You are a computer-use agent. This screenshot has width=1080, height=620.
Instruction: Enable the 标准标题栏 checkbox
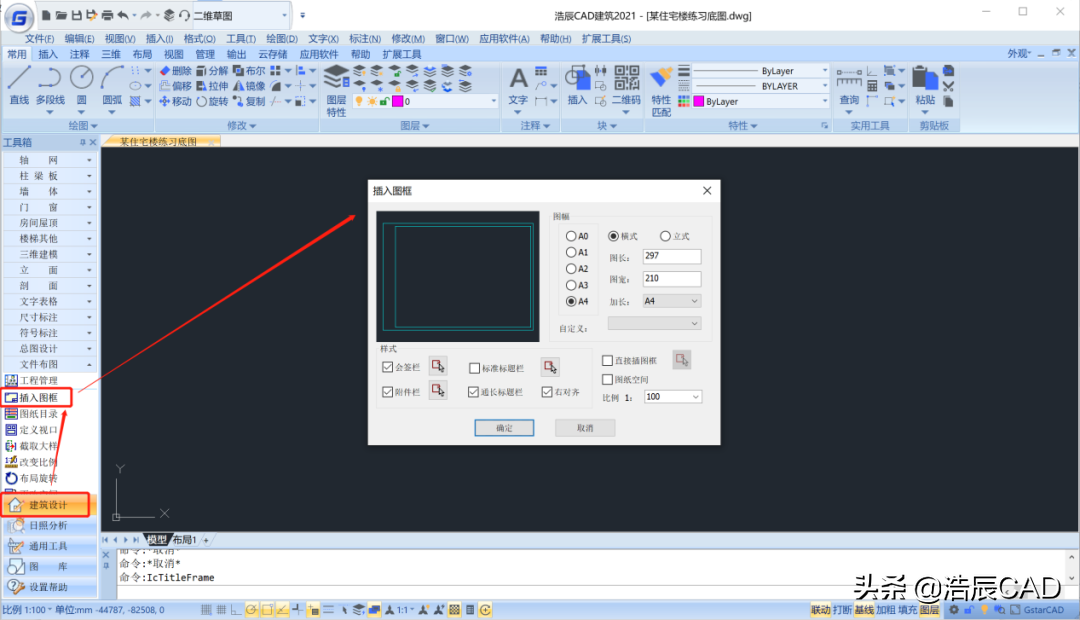click(475, 369)
